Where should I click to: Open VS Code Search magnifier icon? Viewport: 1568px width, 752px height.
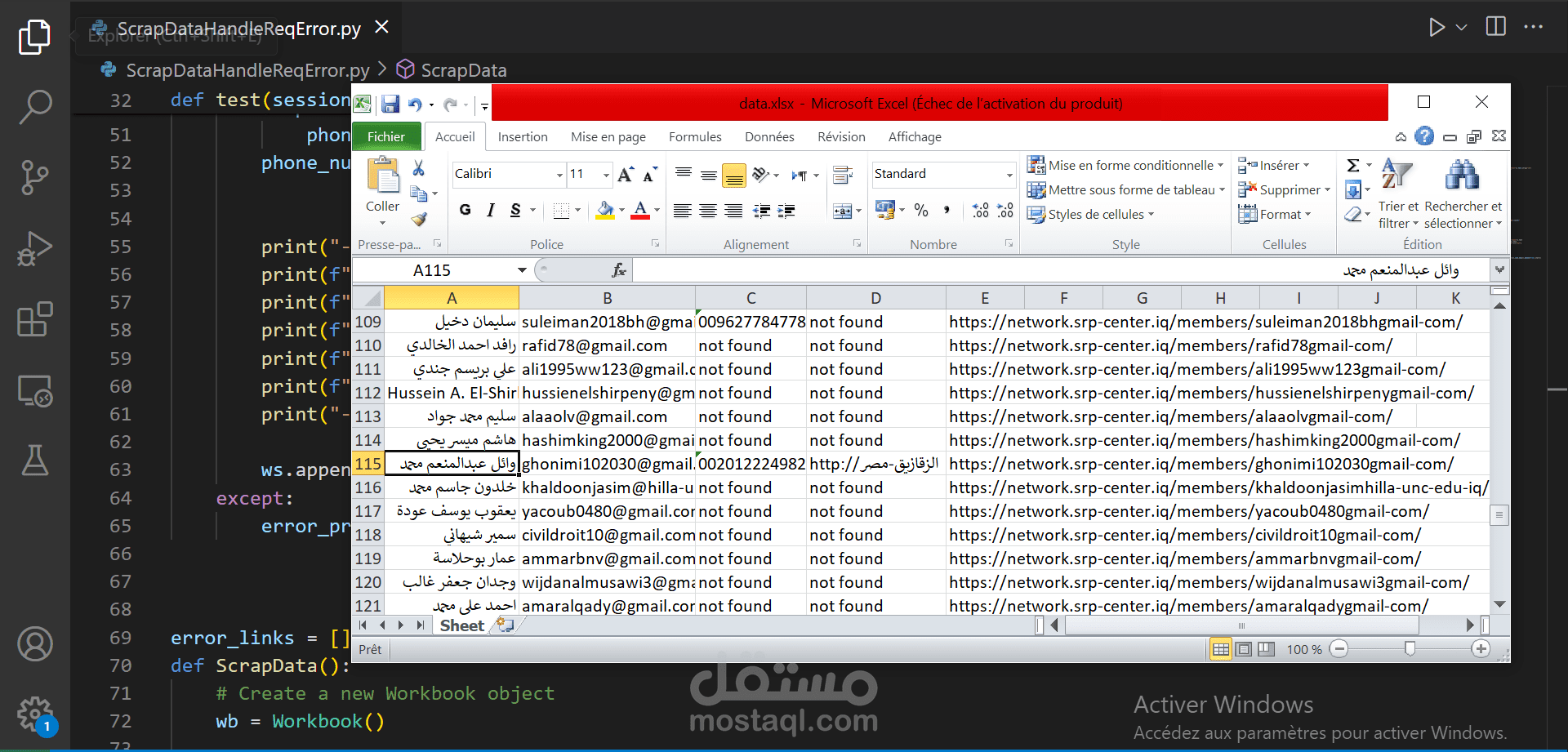click(x=35, y=106)
